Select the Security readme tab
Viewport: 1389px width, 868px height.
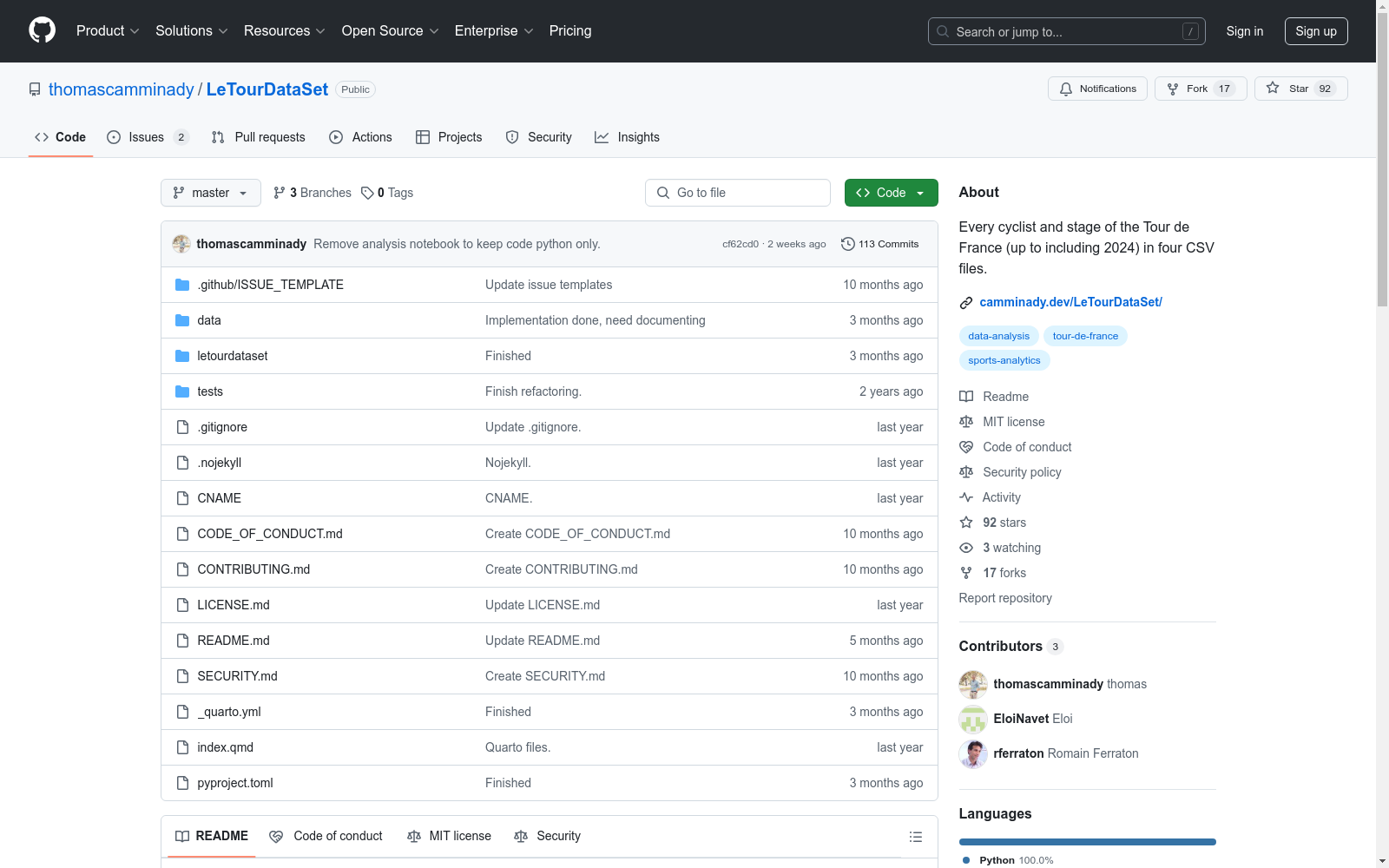[547, 836]
